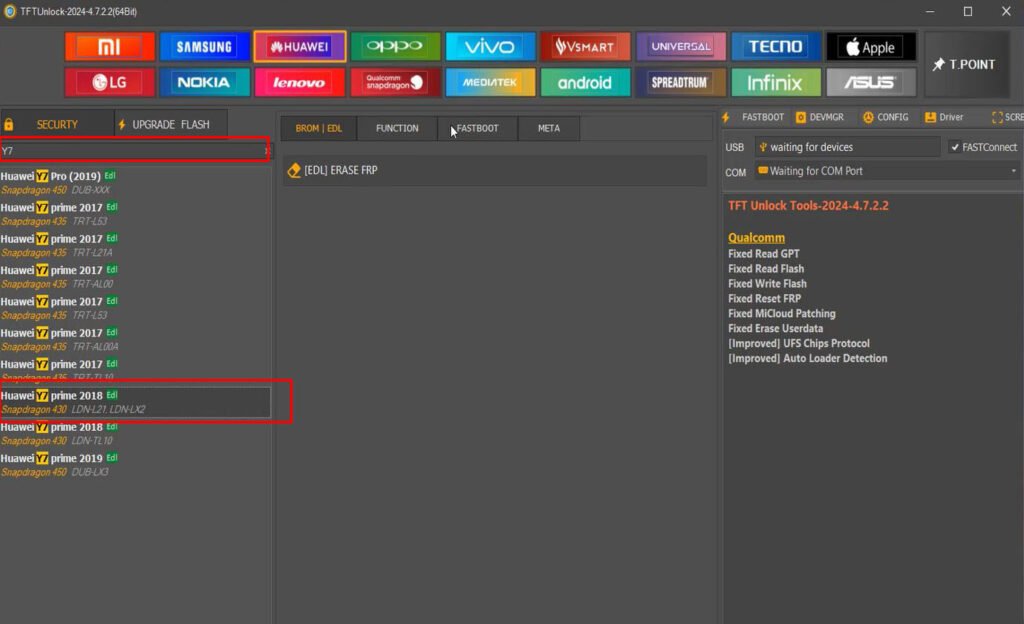The image size is (1024, 624).
Task: Choose the Tecno brand tile
Action: pyautogui.click(x=776, y=46)
